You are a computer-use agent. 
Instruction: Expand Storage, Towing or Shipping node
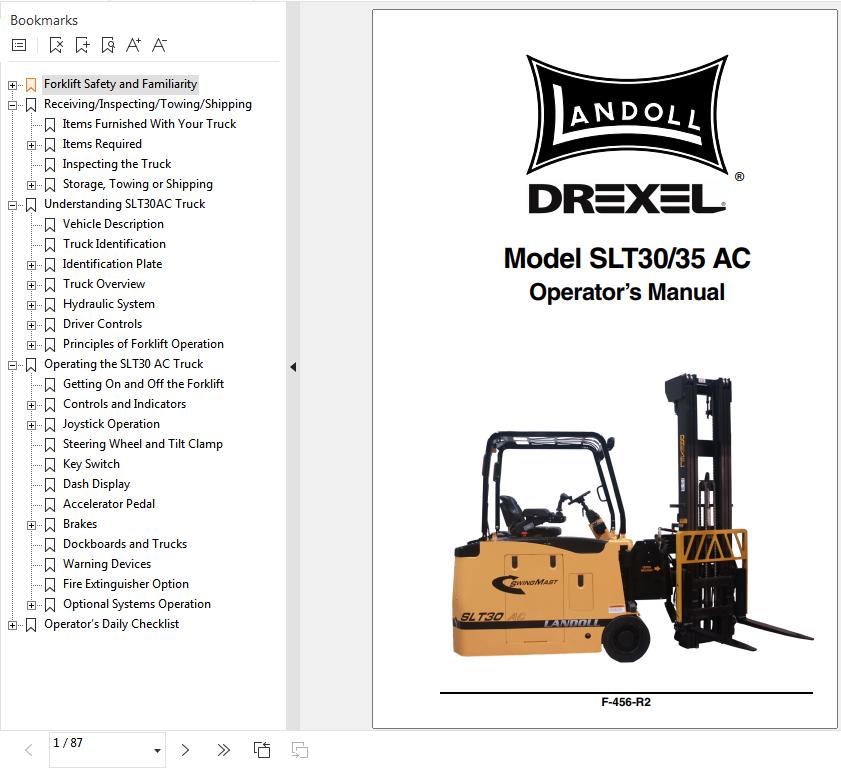pyautogui.click(x=31, y=185)
